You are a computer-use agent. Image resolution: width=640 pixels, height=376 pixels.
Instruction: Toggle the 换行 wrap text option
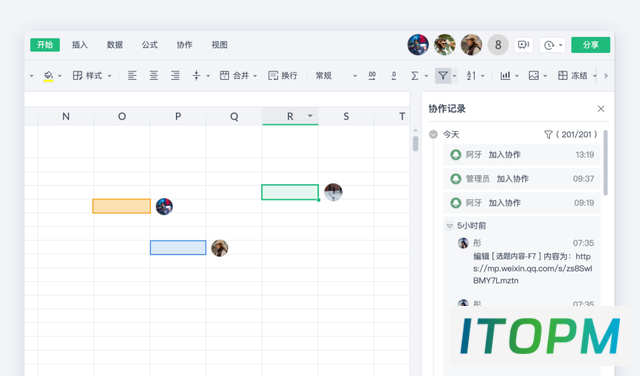click(x=282, y=76)
